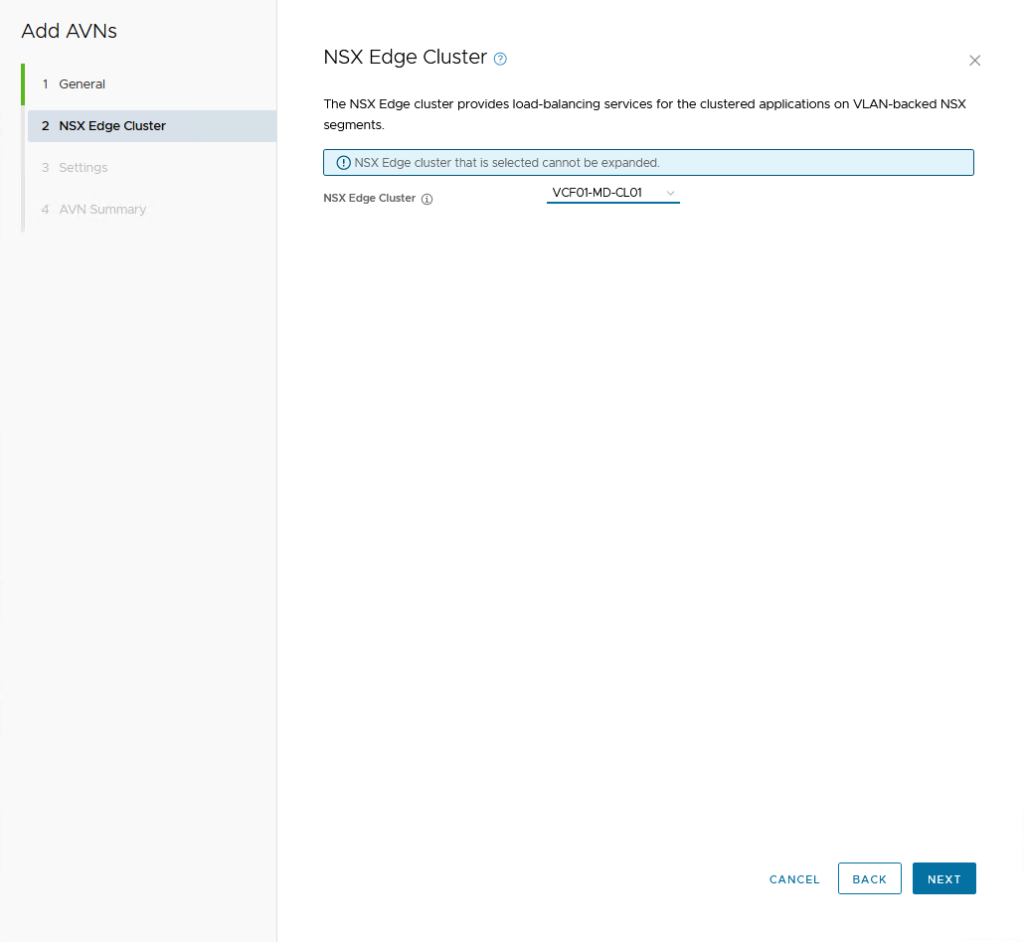The width and height of the screenshot is (1024, 942).
Task: Select step 2 NSX Edge Cluster
Action: [112, 126]
